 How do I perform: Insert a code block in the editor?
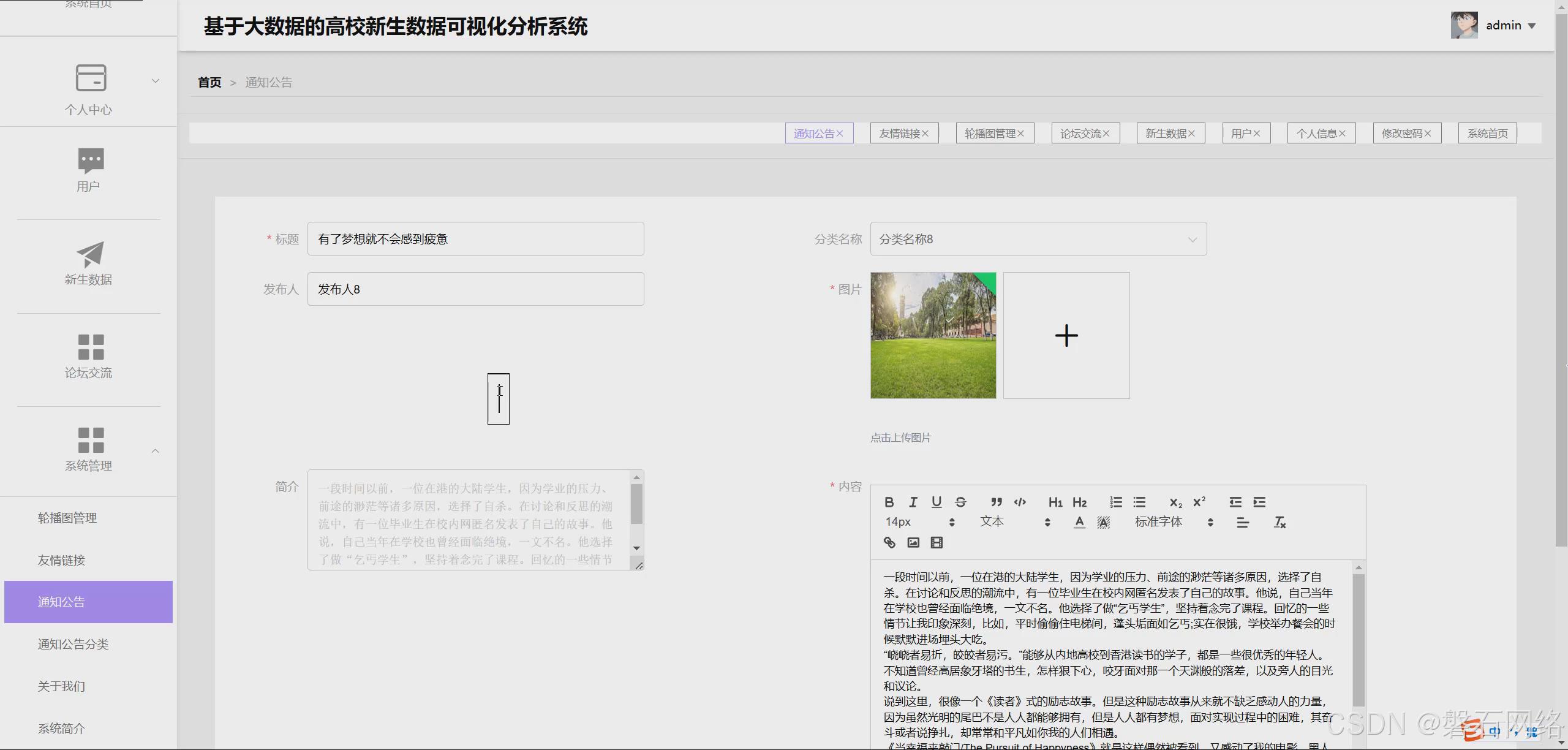click(x=1020, y=502)
